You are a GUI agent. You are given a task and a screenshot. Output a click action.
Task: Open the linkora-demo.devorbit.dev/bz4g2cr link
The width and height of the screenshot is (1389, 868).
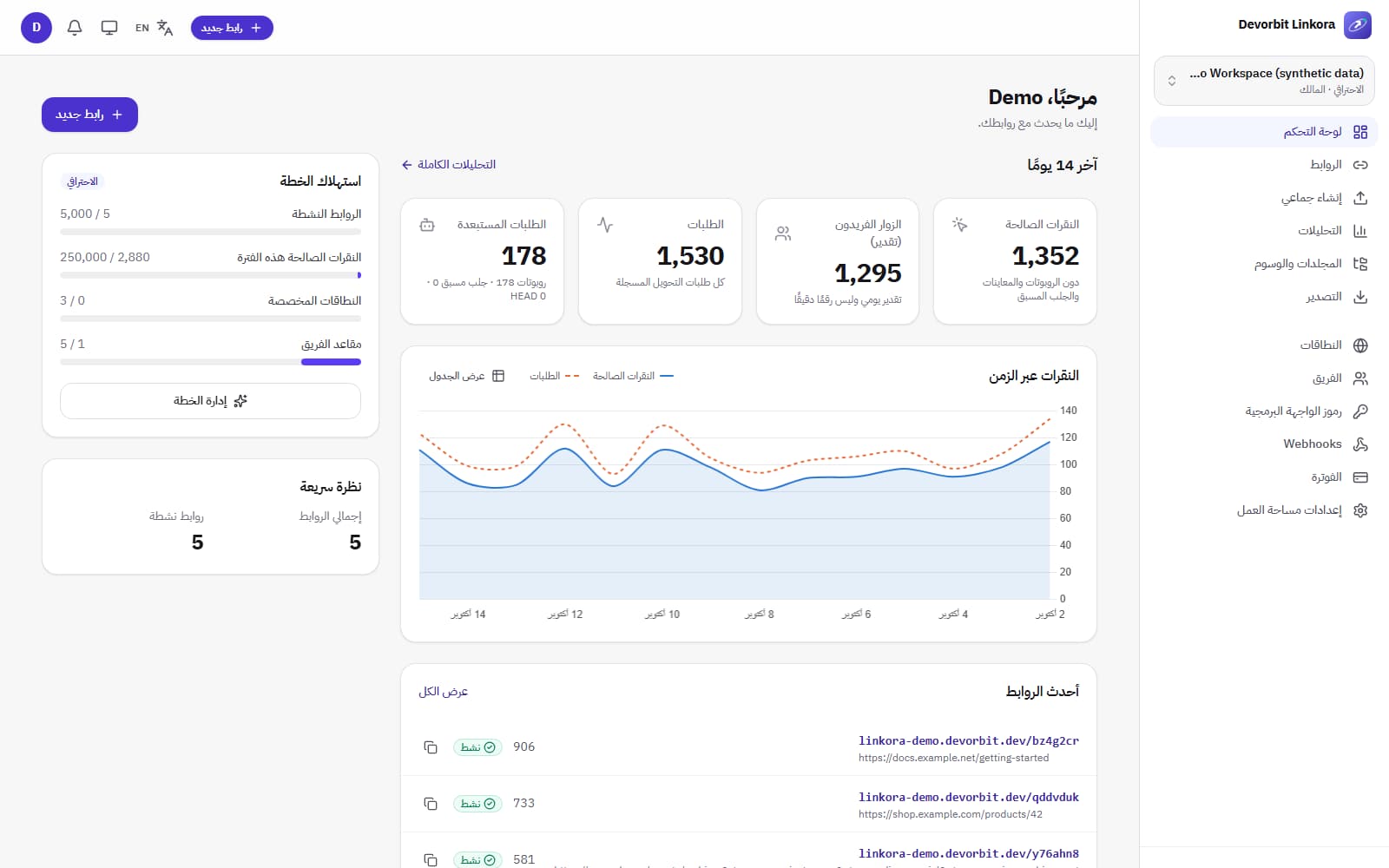pos(969,741)
